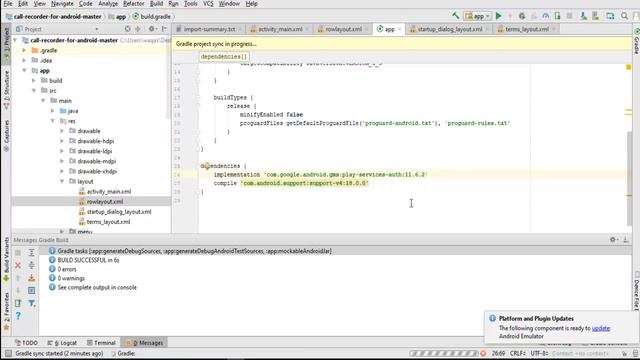This screenshot has width=640, height=360.
Task: Collapse the src folder
Action: [x=34, y=91]
